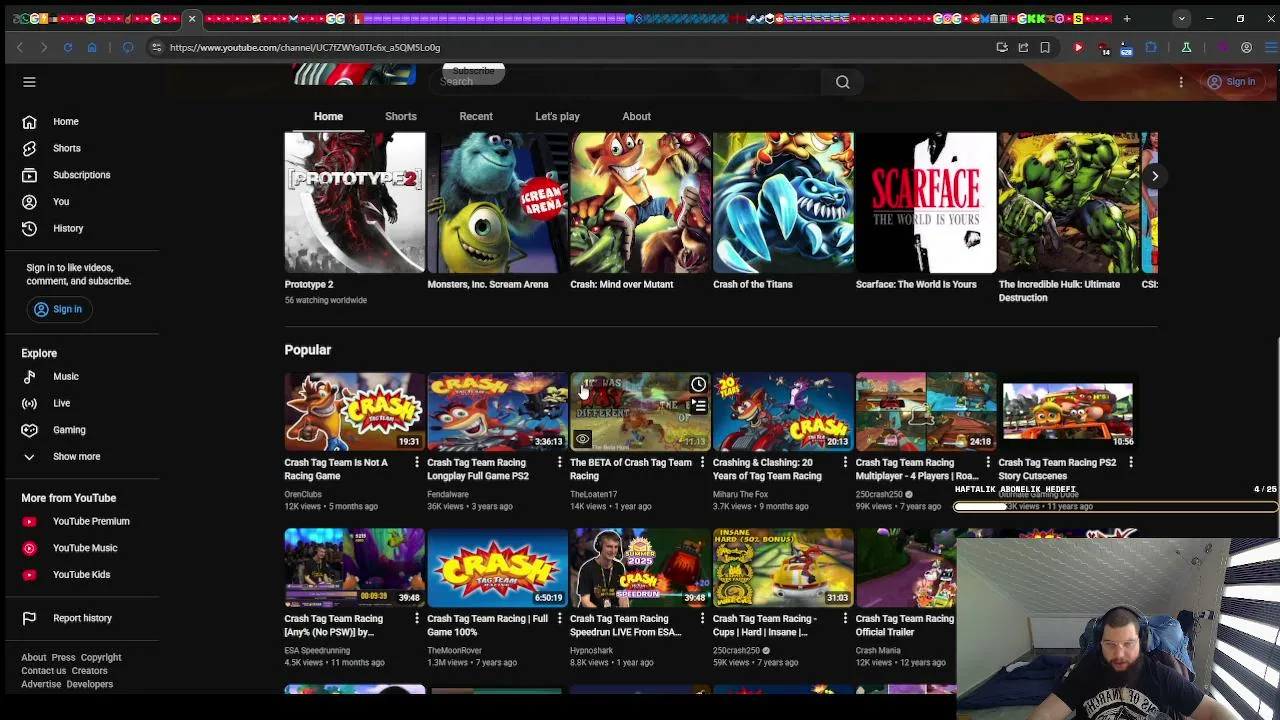Image resolution: width=1280 pixels, height=720 pixels.
Task: Open action menu for Cups Hard Insane video
Action: pyautogui.click(x=845, y=618)
